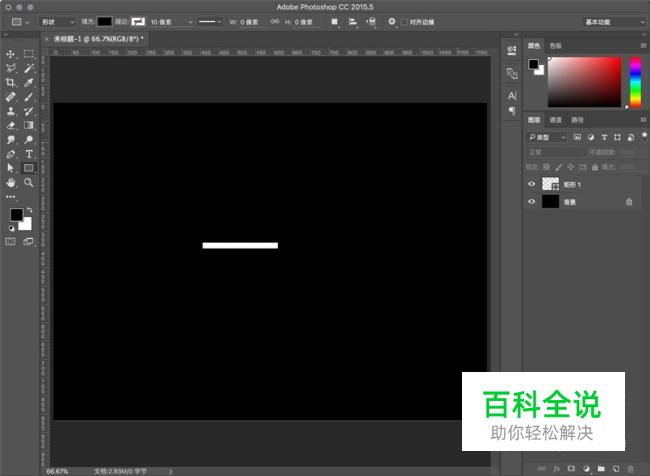Click the shape width W field

point(250,22)
